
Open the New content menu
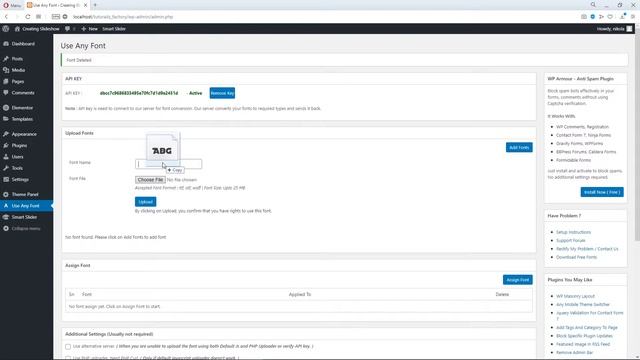[89, 29]
